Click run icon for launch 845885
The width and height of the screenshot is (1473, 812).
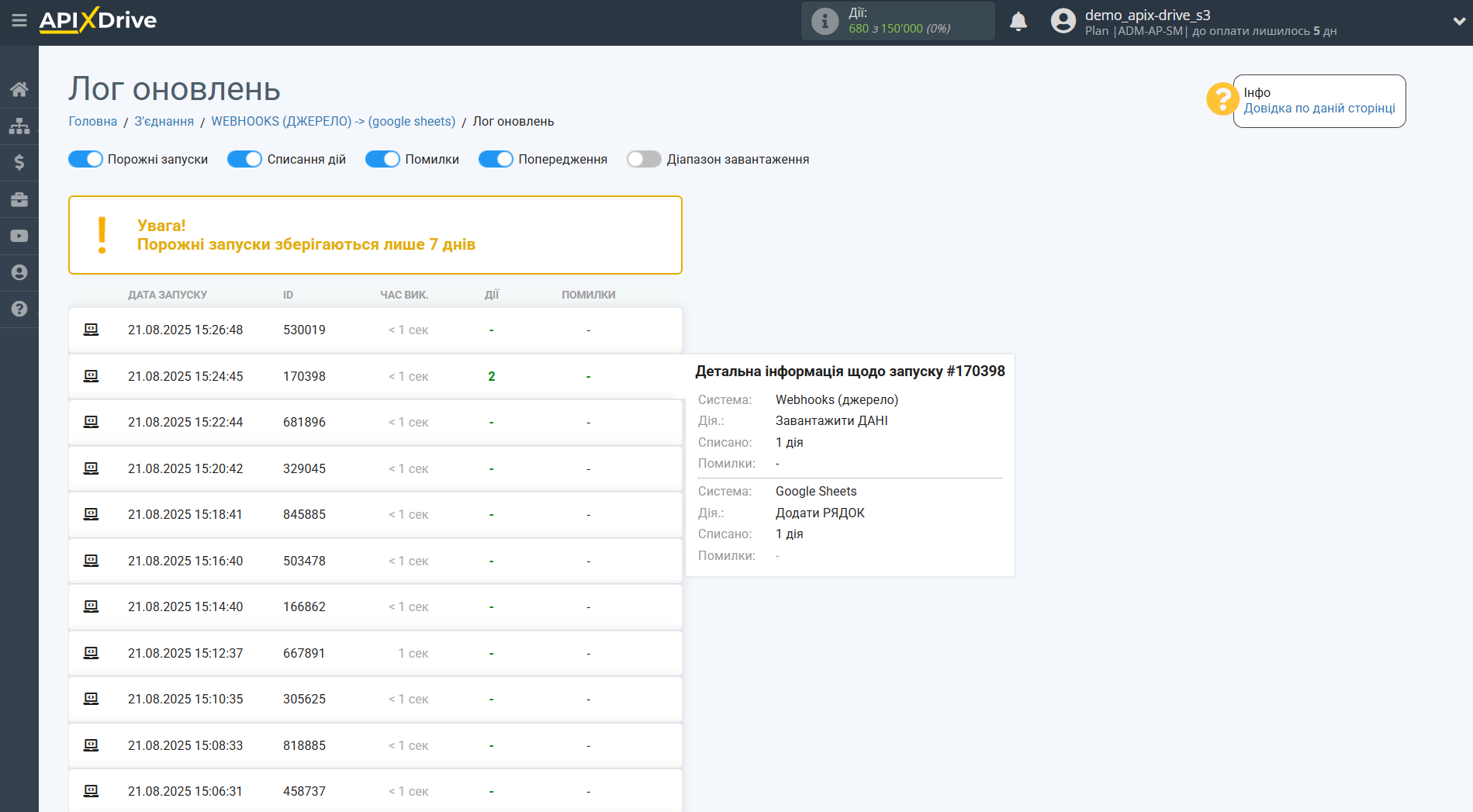[x=91, y=514]
